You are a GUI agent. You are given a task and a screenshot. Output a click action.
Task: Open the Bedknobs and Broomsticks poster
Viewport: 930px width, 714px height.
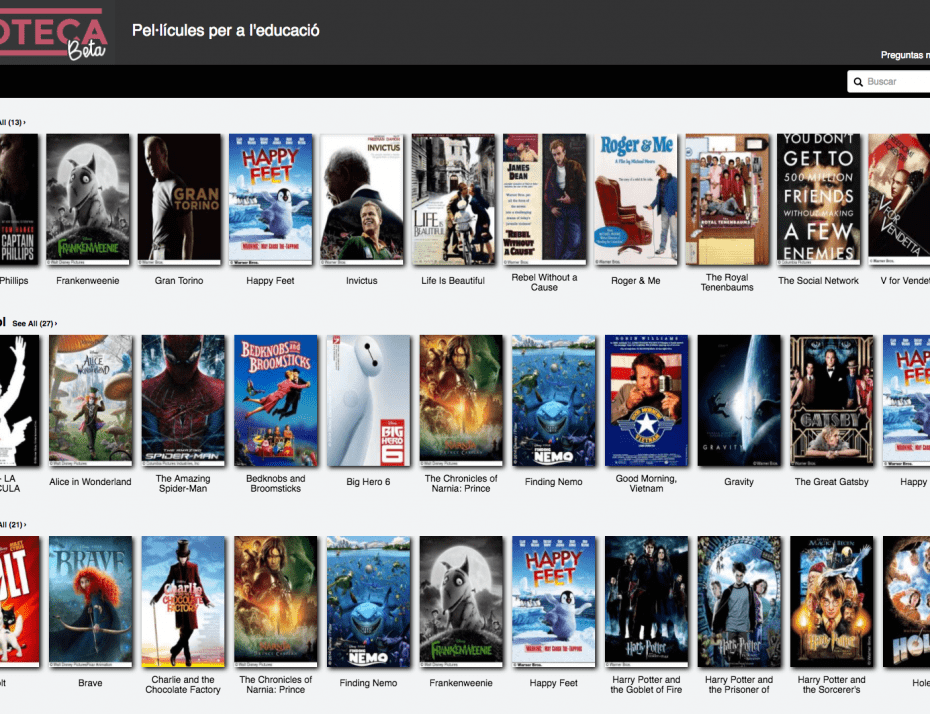click(x=276, y=400)
